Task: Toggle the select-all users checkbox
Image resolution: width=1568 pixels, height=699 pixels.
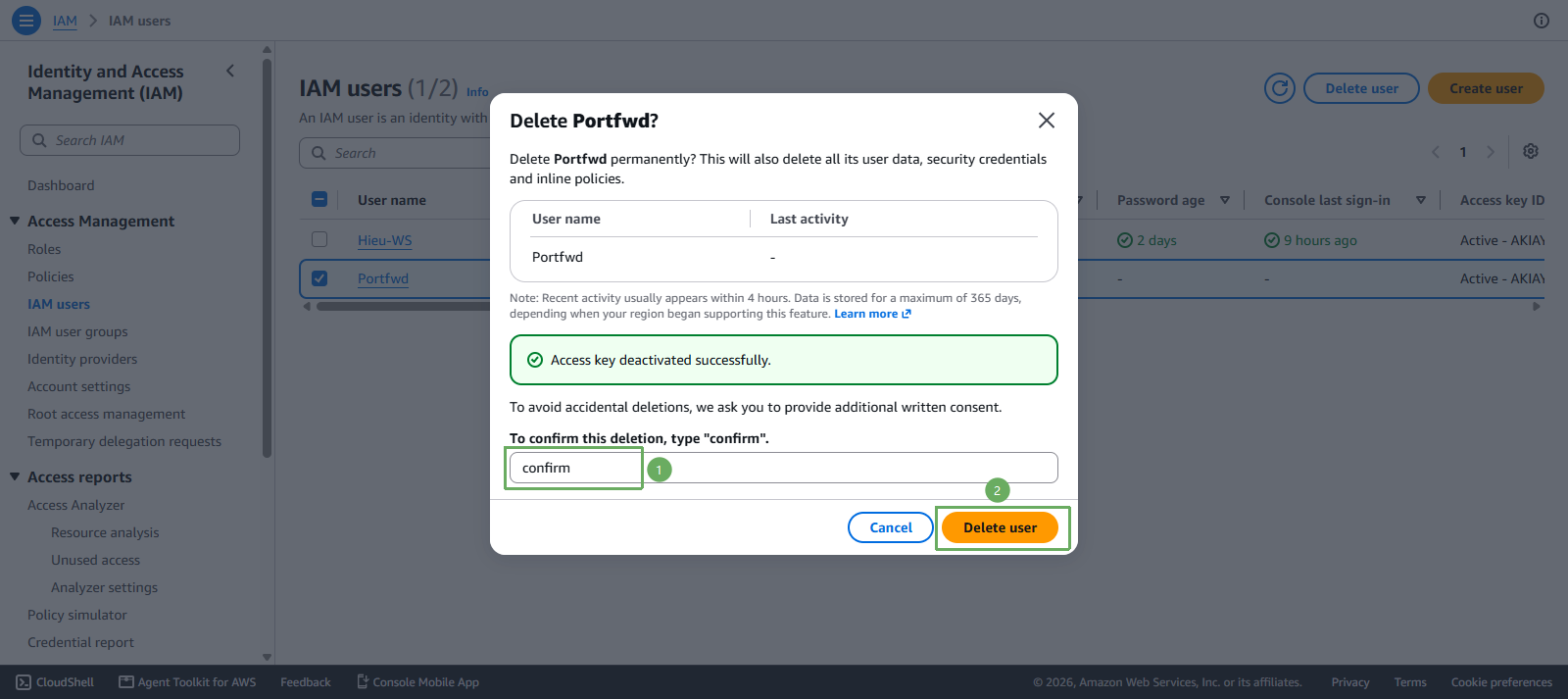Action: point(319,199)
